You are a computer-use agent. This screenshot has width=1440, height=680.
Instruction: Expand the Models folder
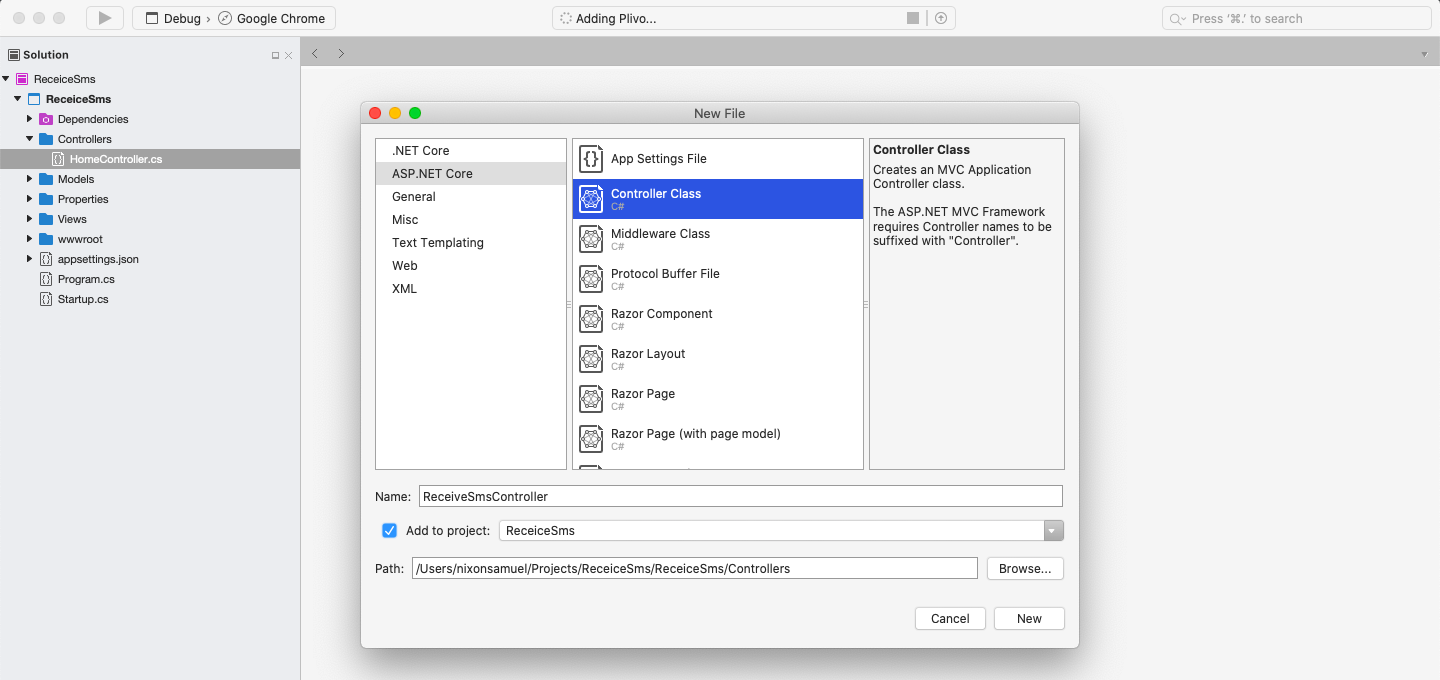(30, 179)
